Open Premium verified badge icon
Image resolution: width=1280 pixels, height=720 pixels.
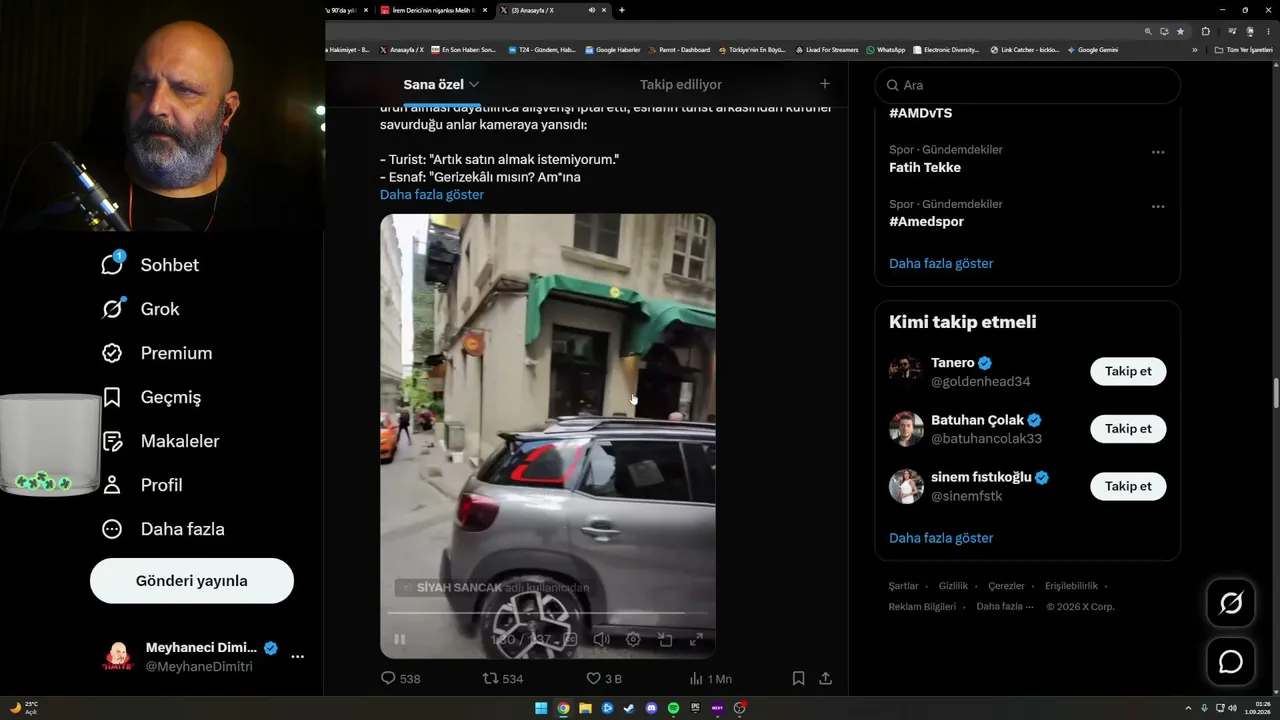[112, 353]
